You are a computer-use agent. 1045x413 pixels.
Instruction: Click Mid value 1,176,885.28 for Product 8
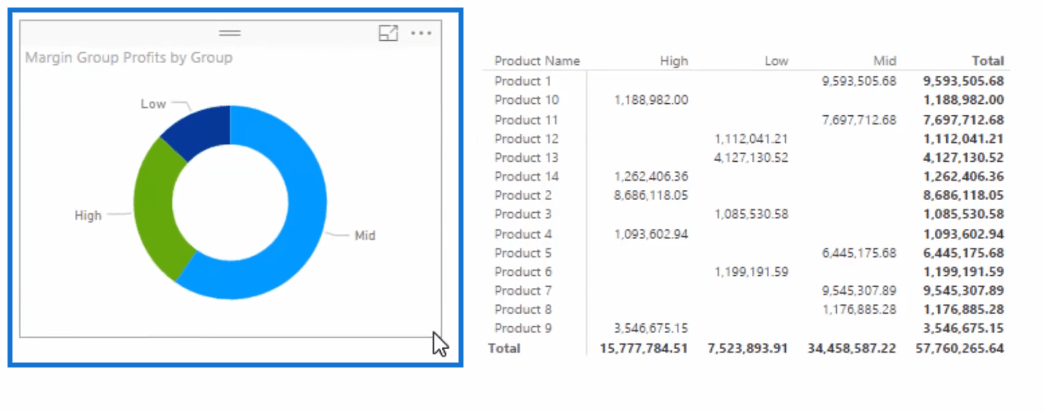pyautogui.click(x=859, y=309)
